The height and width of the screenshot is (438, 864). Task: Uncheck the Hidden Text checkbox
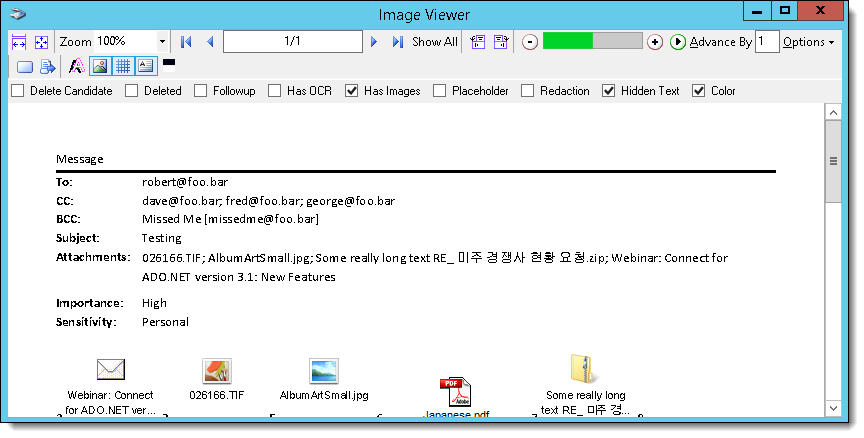(608, 91)
